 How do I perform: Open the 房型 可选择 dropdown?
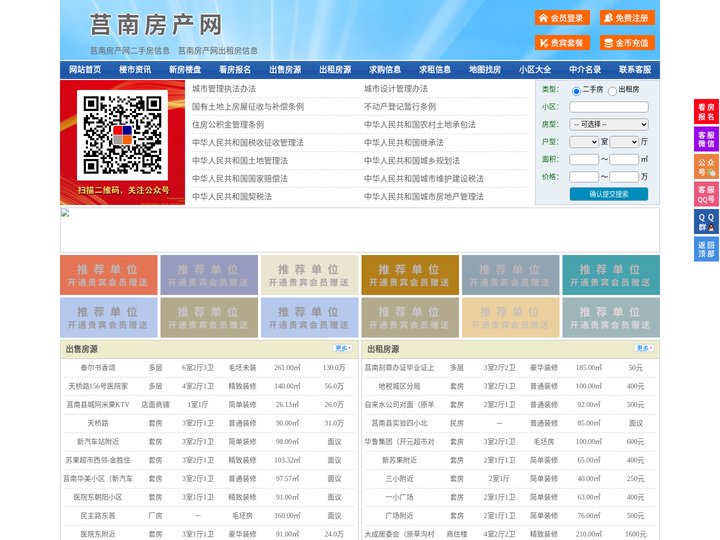click(609, 124)
